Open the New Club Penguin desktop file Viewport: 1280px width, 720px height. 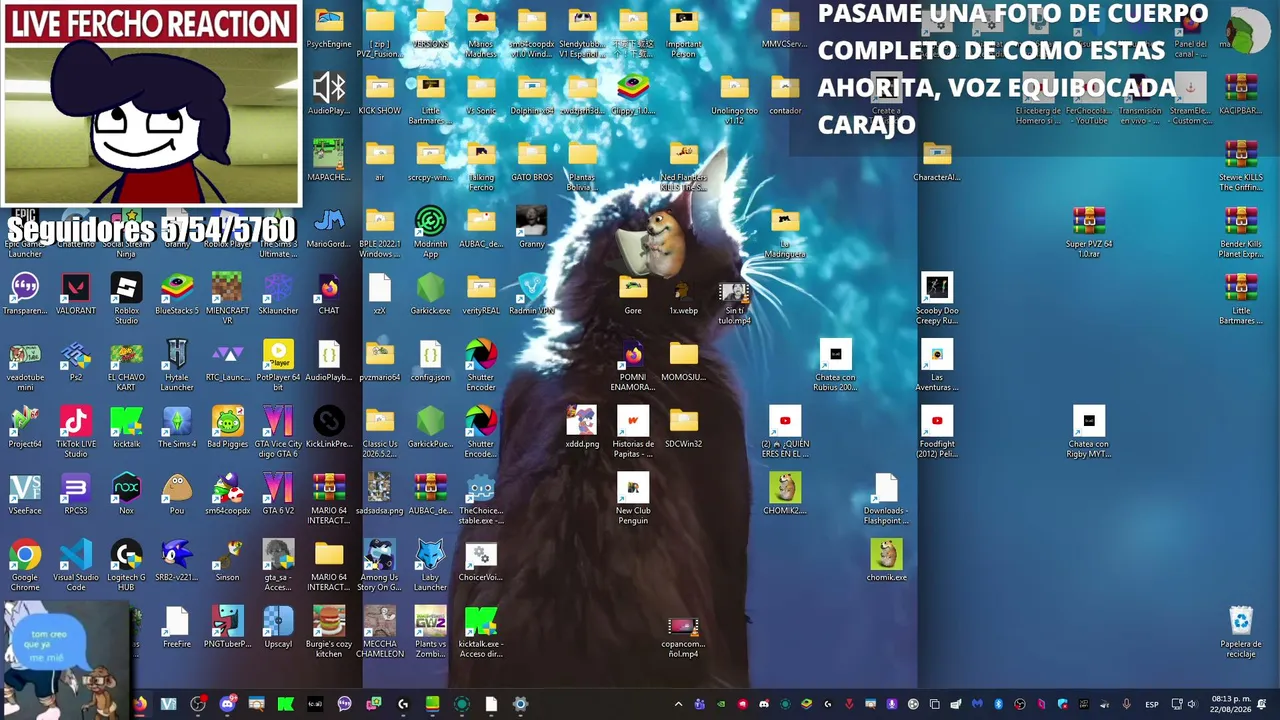point(633,499)
